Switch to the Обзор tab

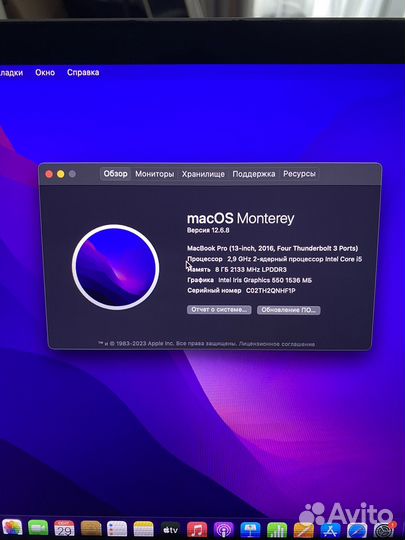pyautogui.click(x=115, y=174)
